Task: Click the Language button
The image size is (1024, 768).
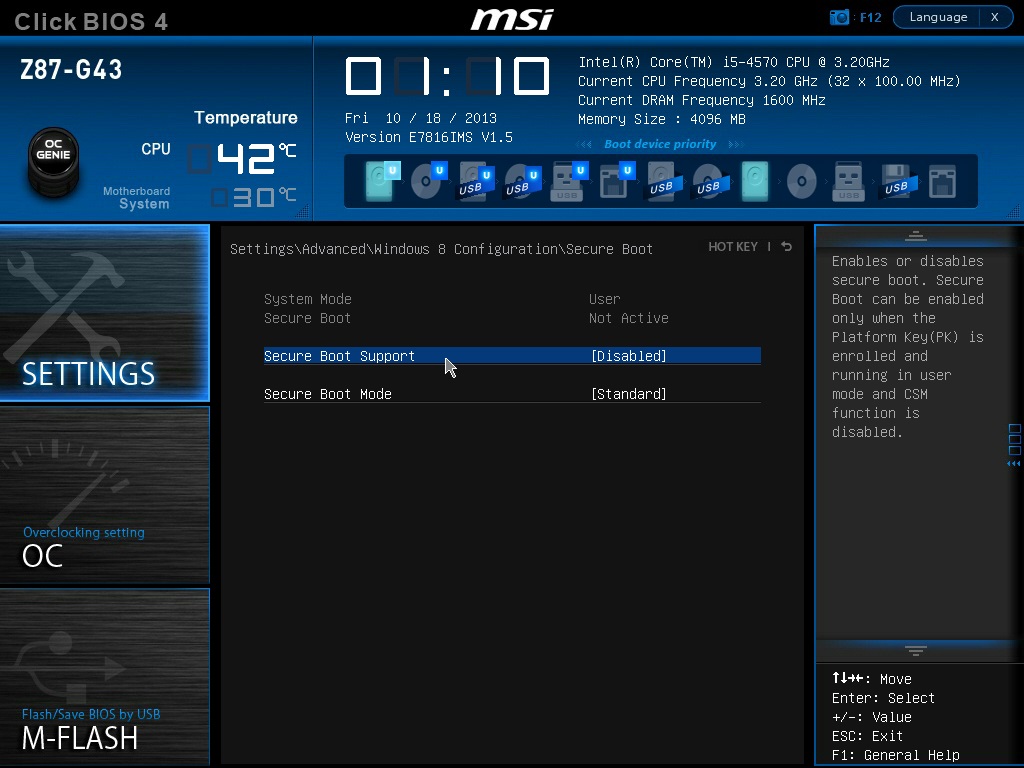Action: (x=938, y=17)
